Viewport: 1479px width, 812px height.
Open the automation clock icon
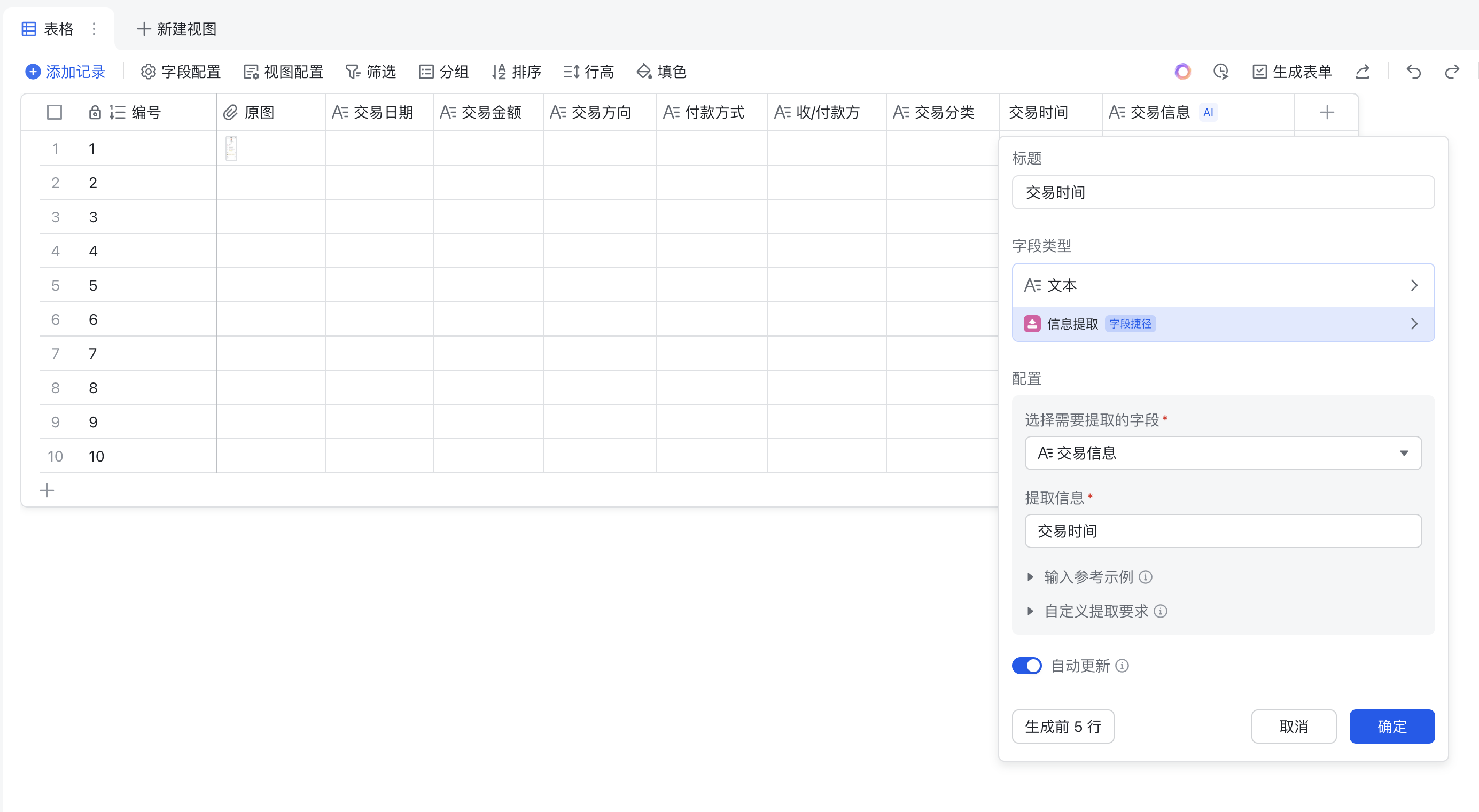click(1220, 72)
